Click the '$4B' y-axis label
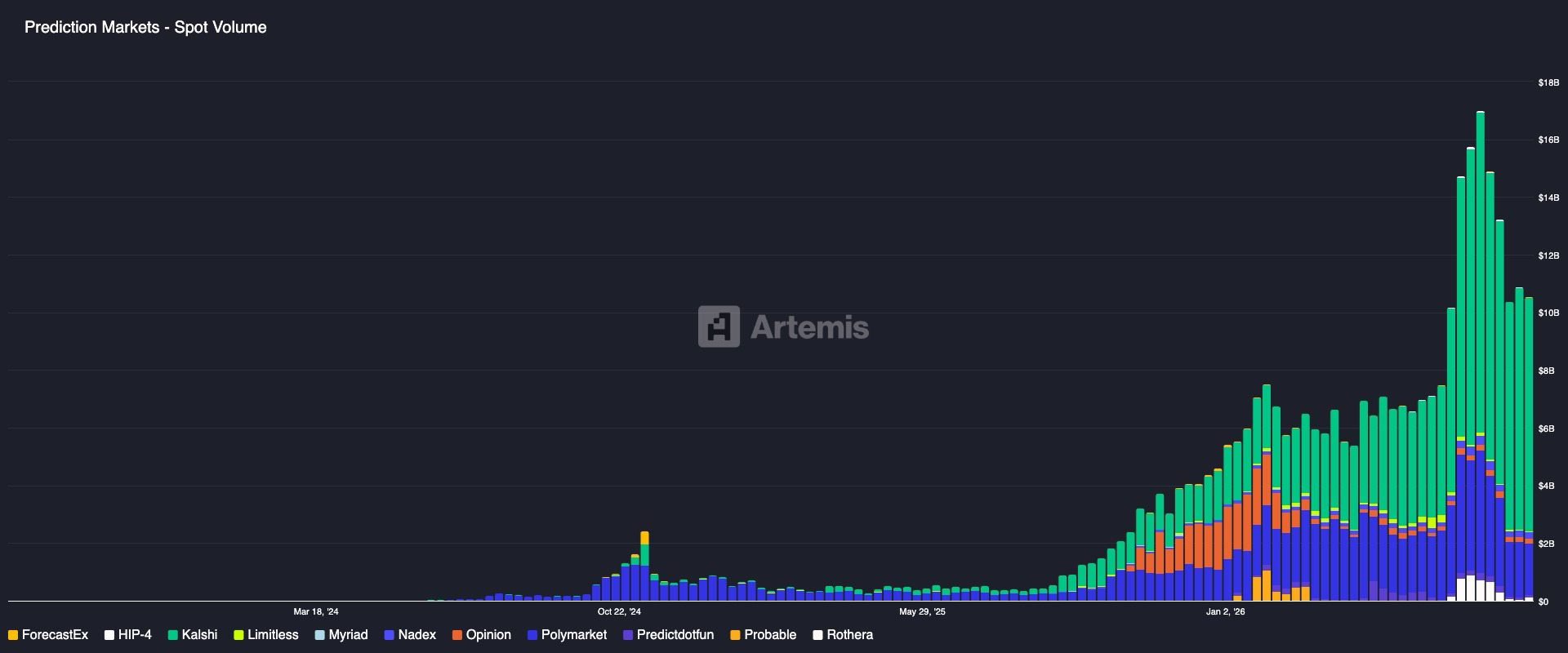This screenshot has height=653, width=1568. coord(1546,486)
